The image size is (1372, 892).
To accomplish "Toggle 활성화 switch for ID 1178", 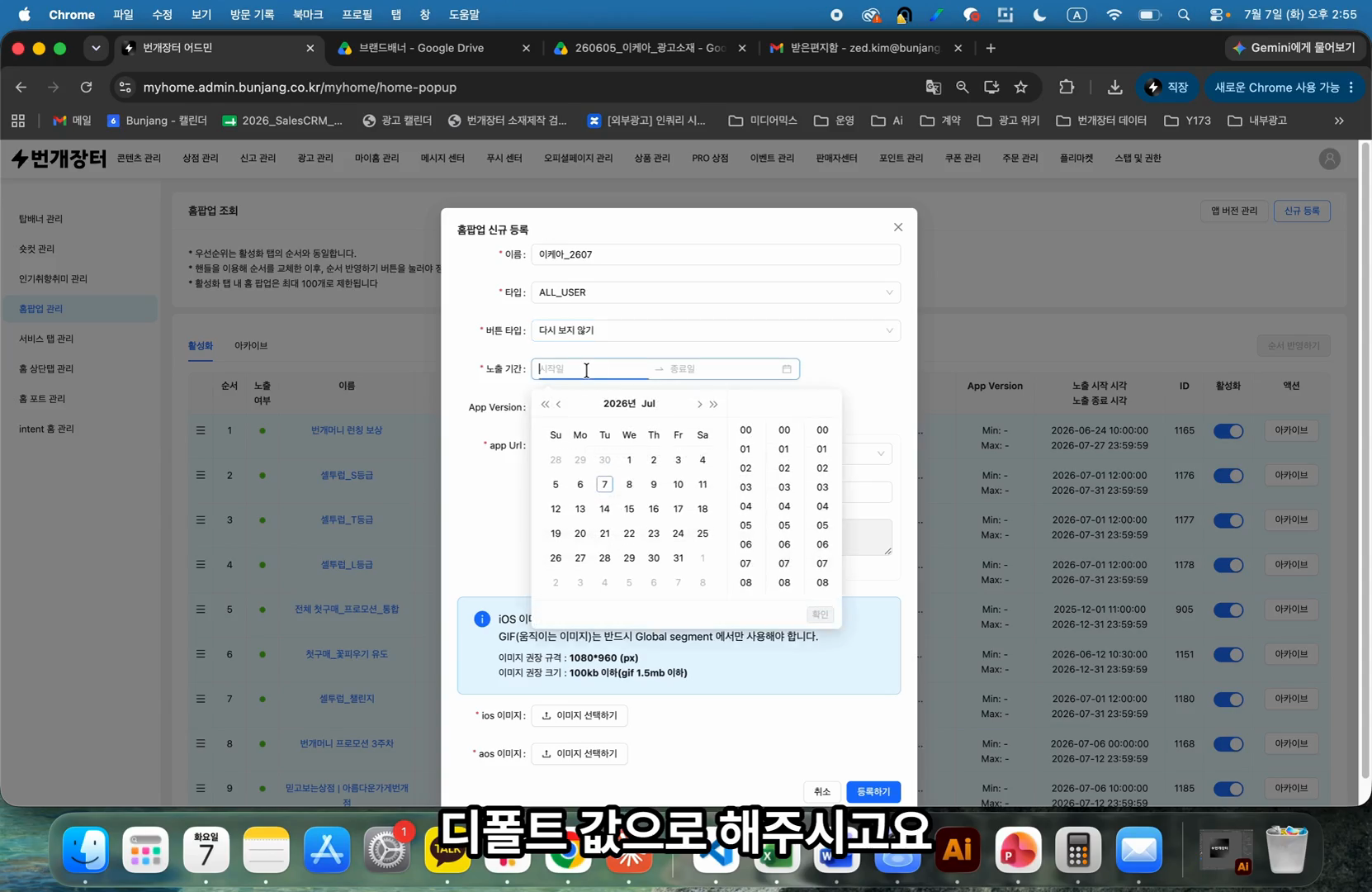I will (1228, 565).
